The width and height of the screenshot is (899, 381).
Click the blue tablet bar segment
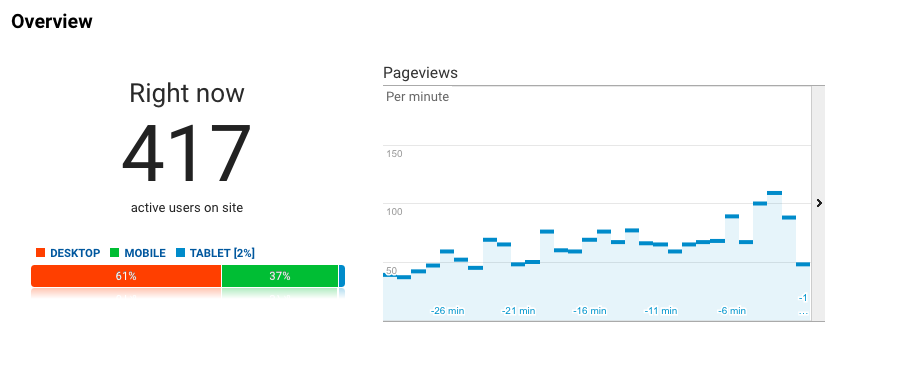[x=342, y=276]
